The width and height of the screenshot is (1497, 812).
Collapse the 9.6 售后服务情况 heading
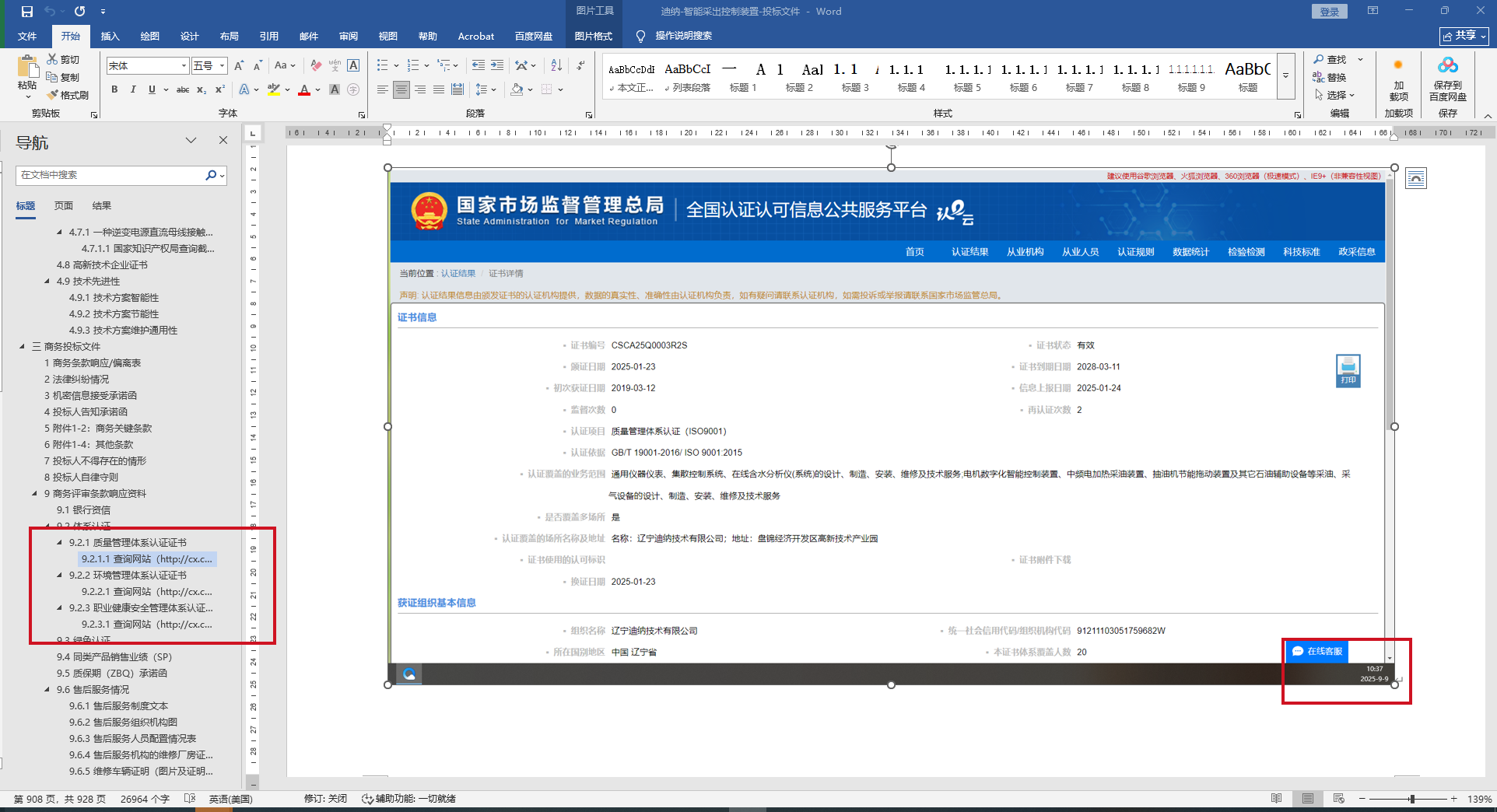click(x=47, y=689)
